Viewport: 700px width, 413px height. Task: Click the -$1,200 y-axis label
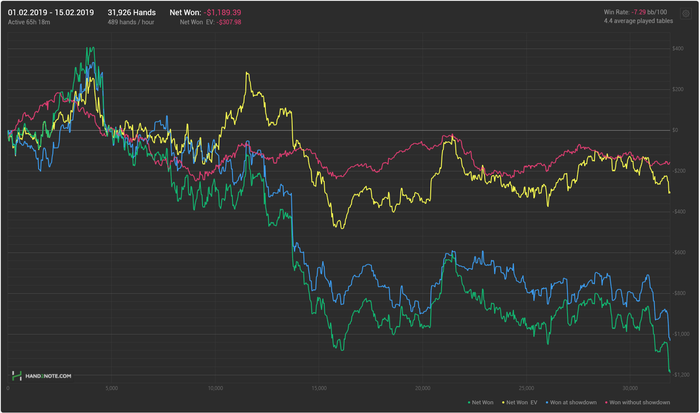(681, 375)
